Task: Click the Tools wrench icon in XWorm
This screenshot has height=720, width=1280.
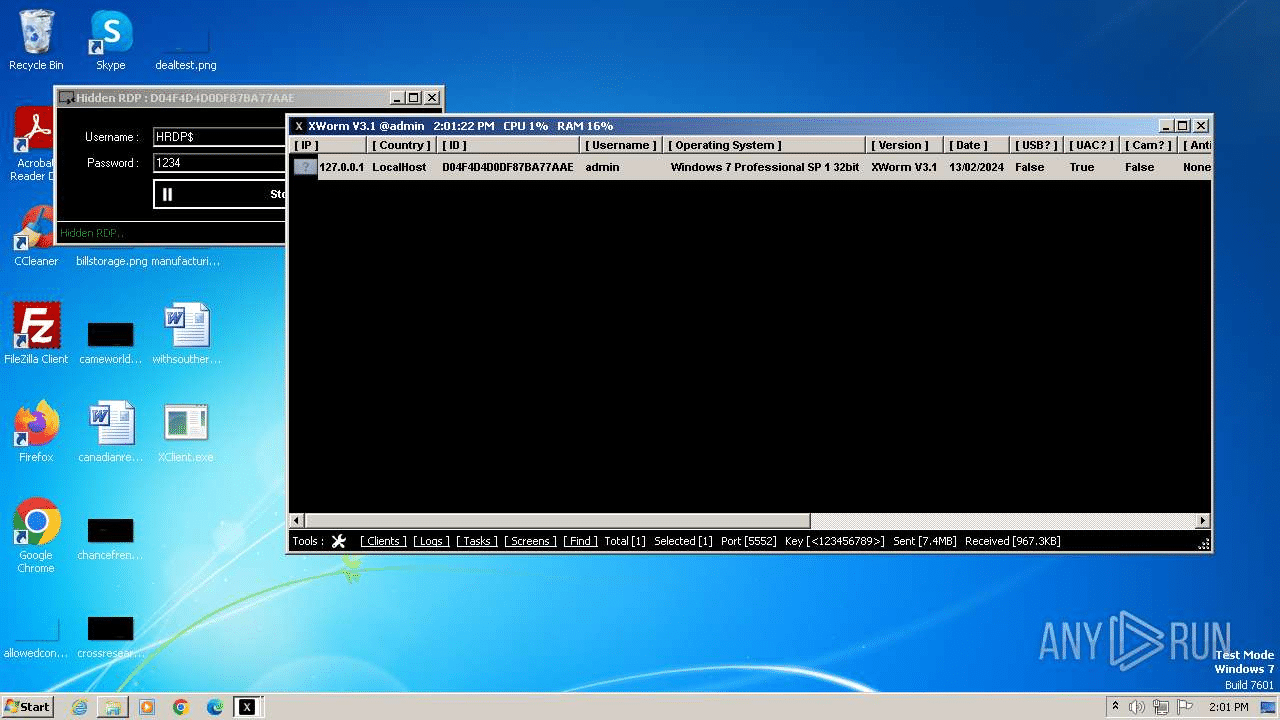Action: pyautogui.click(x=339, y=541)
